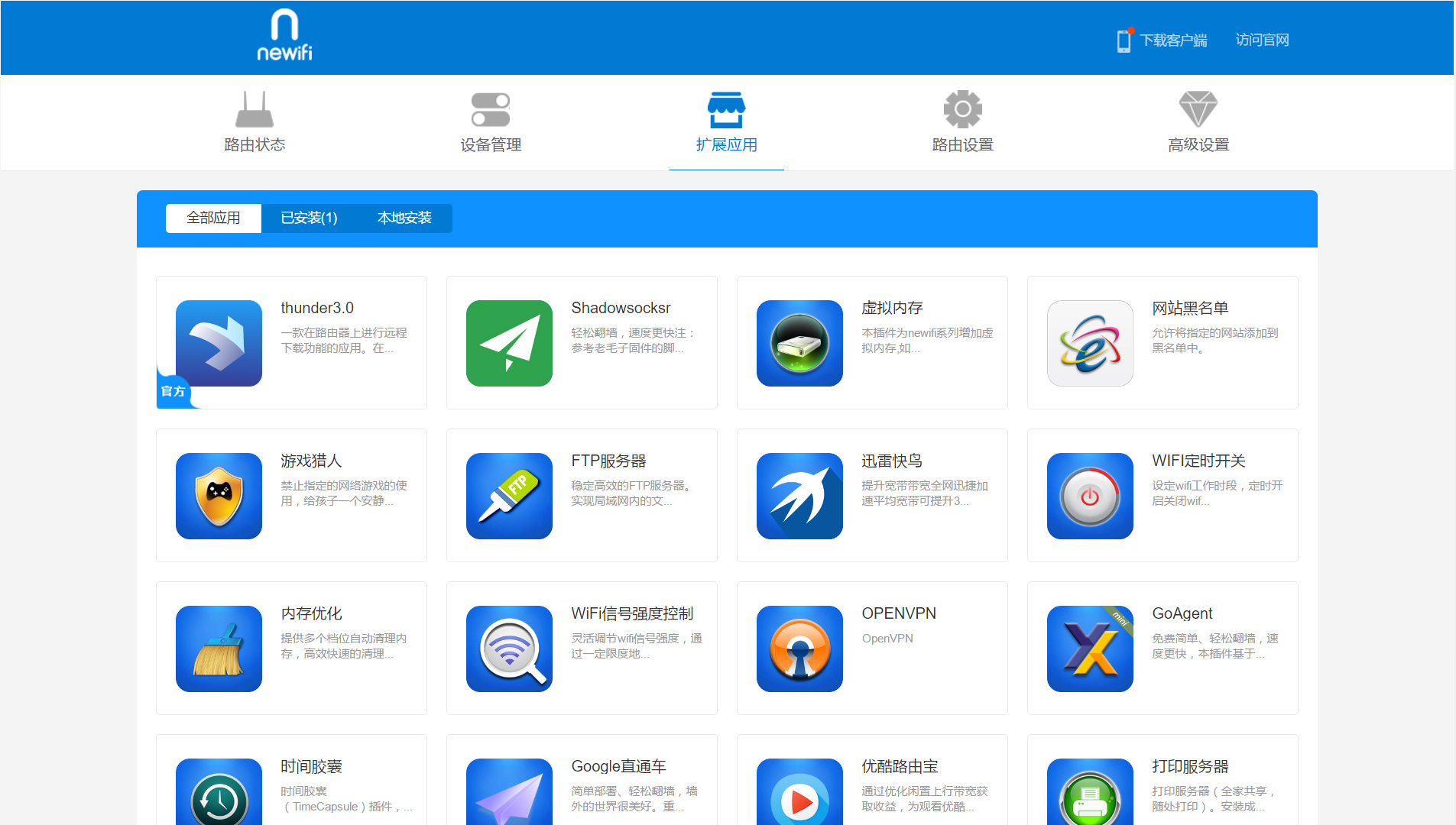The width and height of the screenshot is (1456, 825).
Task: Switch to the 本地安装 tab
Action: coord(404,218)
